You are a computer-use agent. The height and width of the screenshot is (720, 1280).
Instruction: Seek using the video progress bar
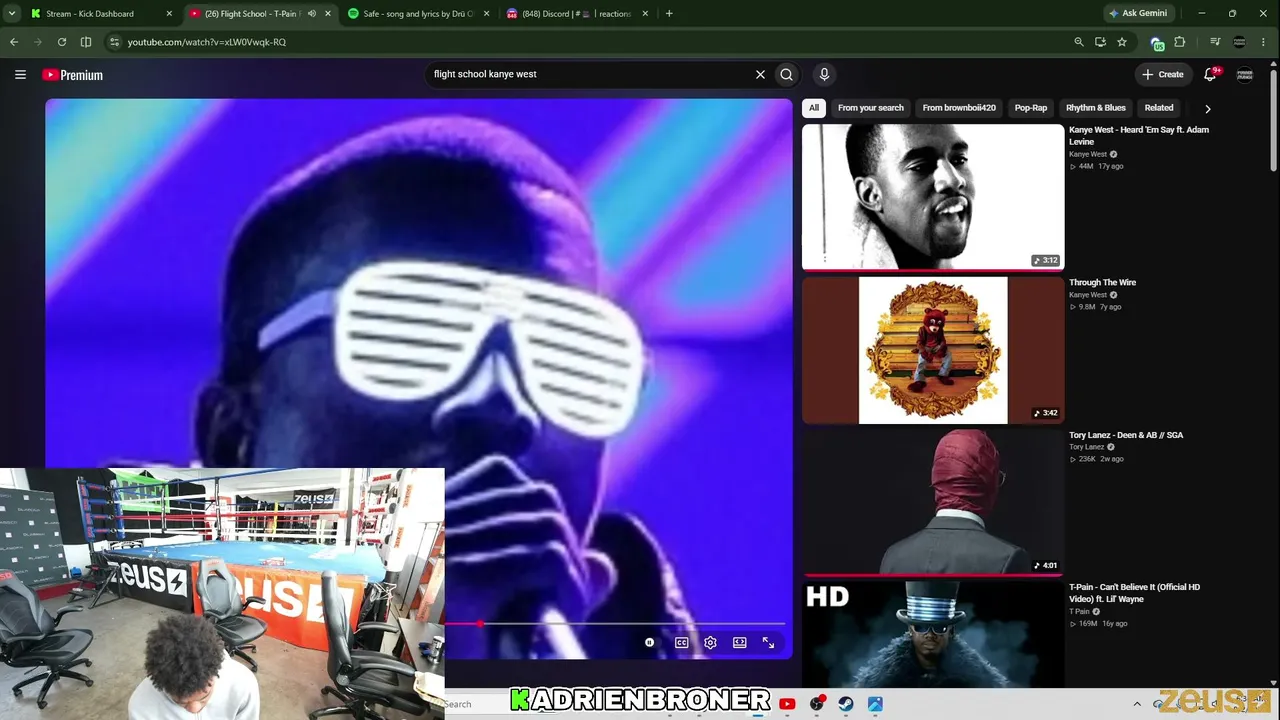click(x=615, y=624)
